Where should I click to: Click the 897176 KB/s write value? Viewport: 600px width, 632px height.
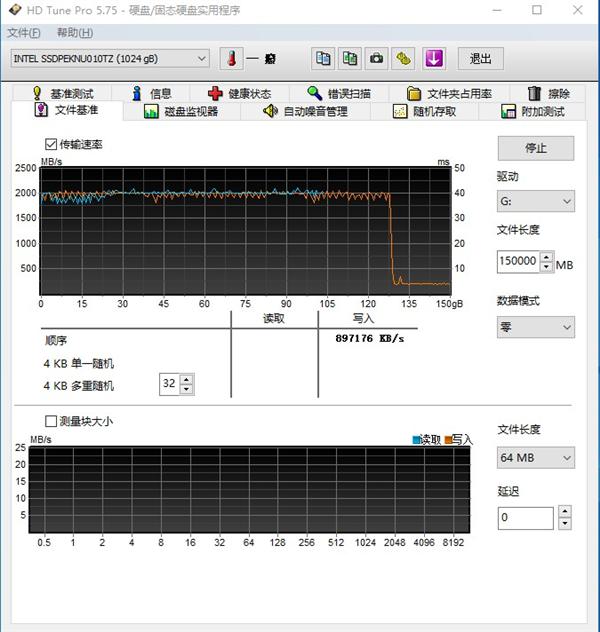[370, 339]
